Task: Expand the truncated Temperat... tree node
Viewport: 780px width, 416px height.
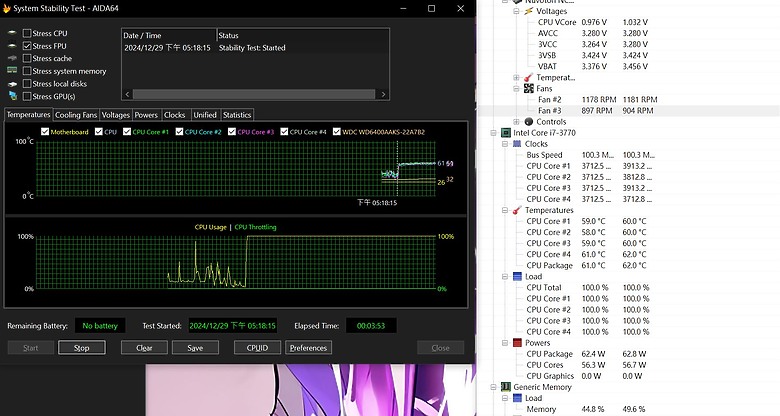Action: (516, 78)
